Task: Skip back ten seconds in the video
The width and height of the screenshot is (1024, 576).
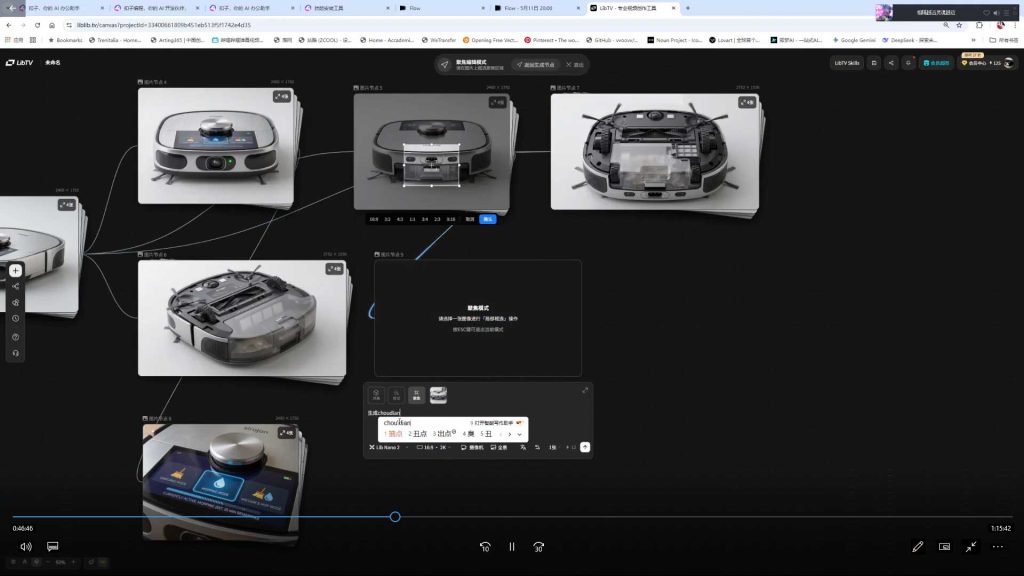Action: pyautogui.click(x=485, y=547)
